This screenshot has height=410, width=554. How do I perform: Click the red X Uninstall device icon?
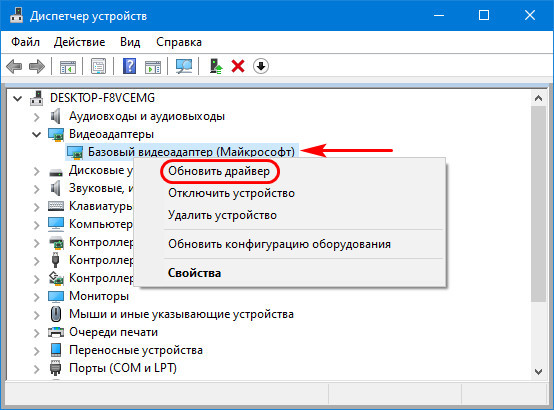(x=238, y=66)
